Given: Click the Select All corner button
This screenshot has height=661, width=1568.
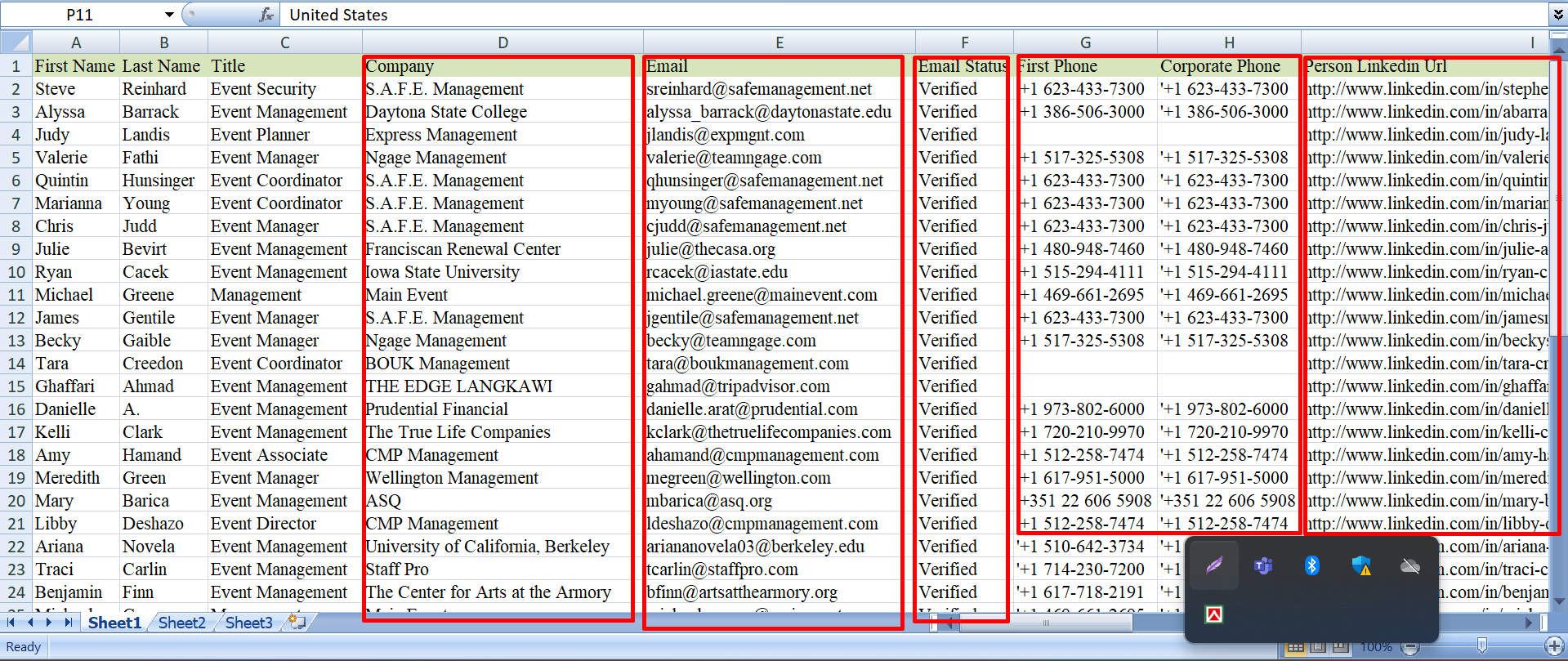Looking at the screenshot, I should click(16, 42).
